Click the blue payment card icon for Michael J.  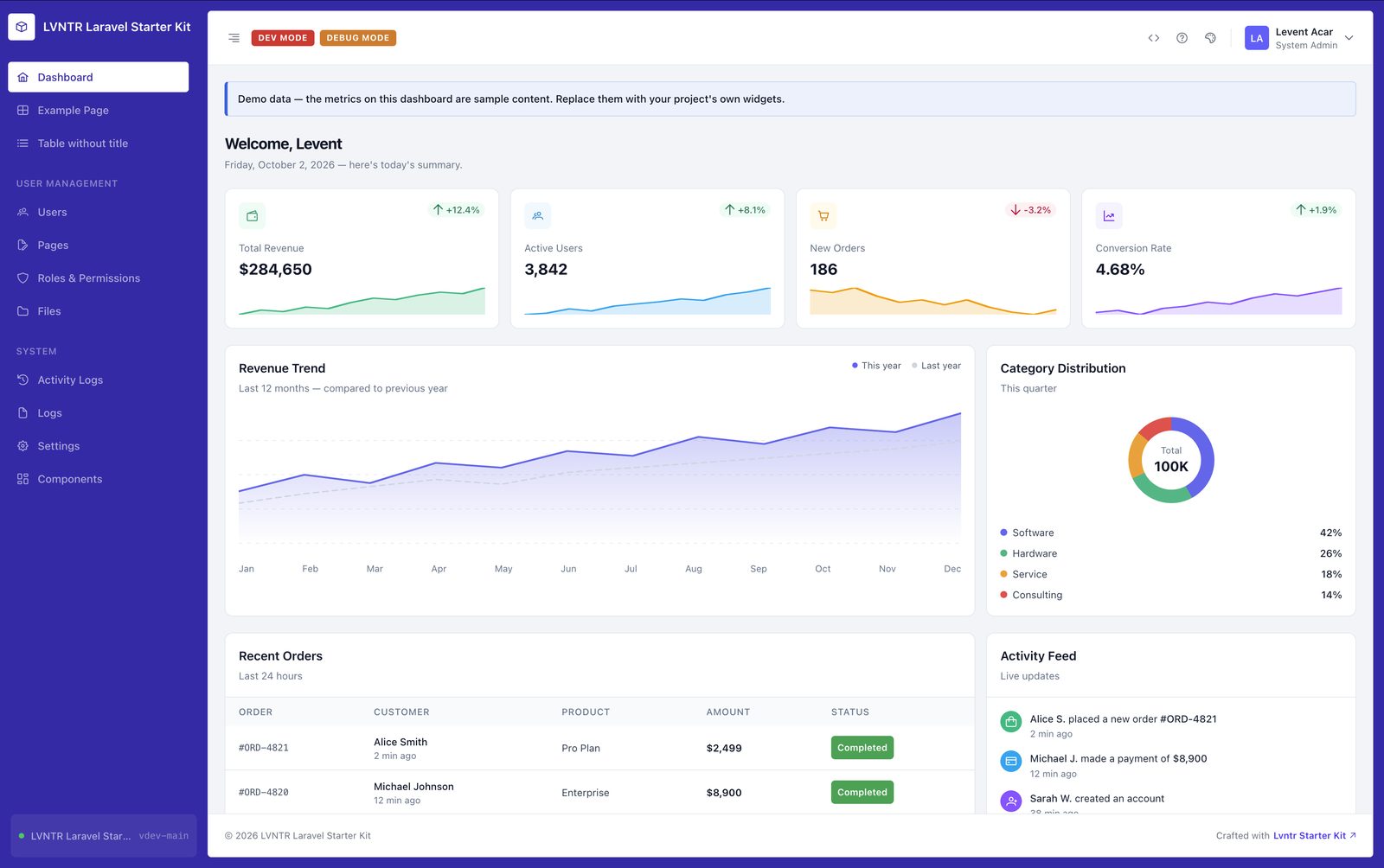1010,761
